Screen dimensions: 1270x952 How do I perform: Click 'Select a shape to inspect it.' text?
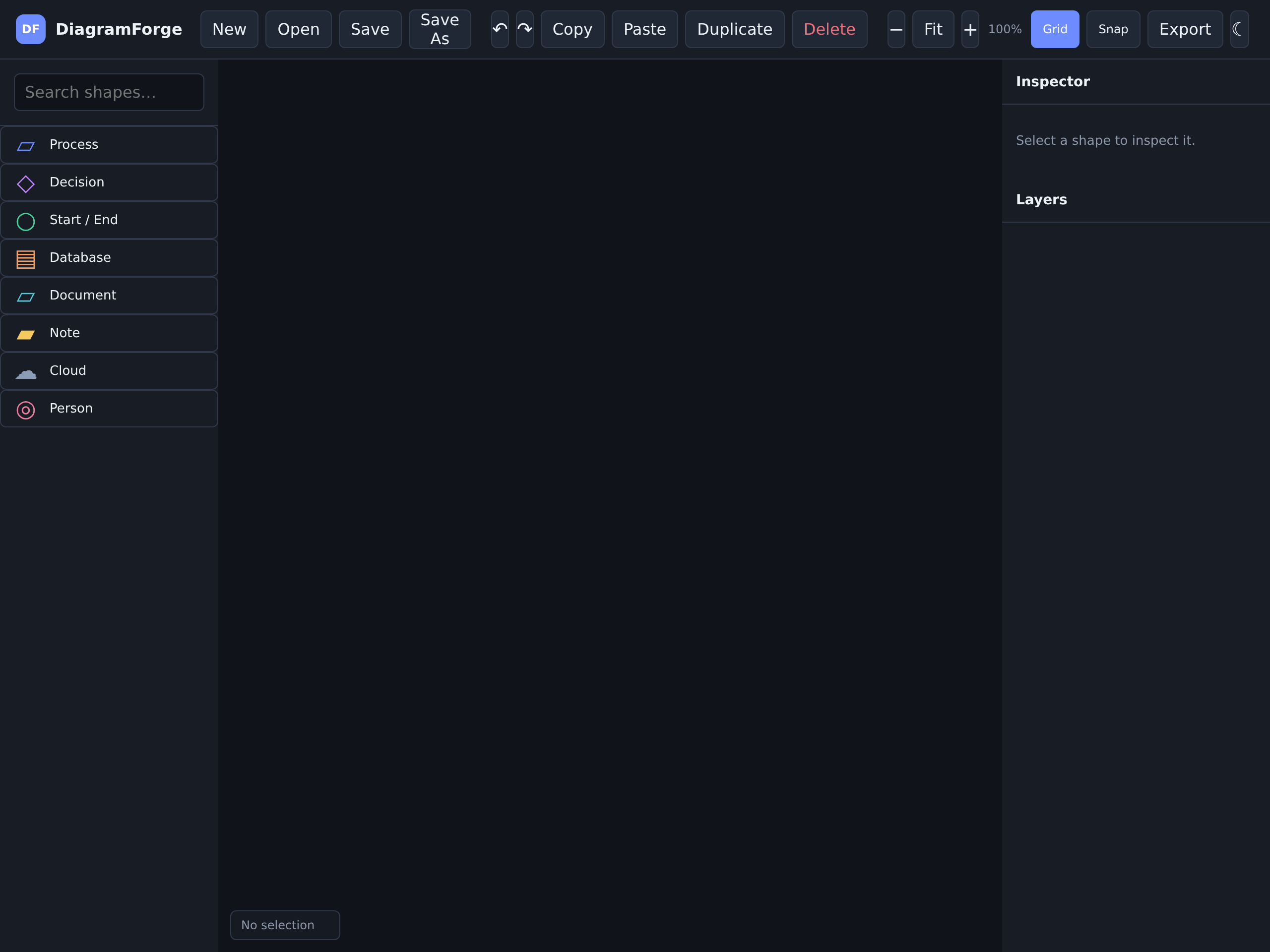pos(1105,141)
